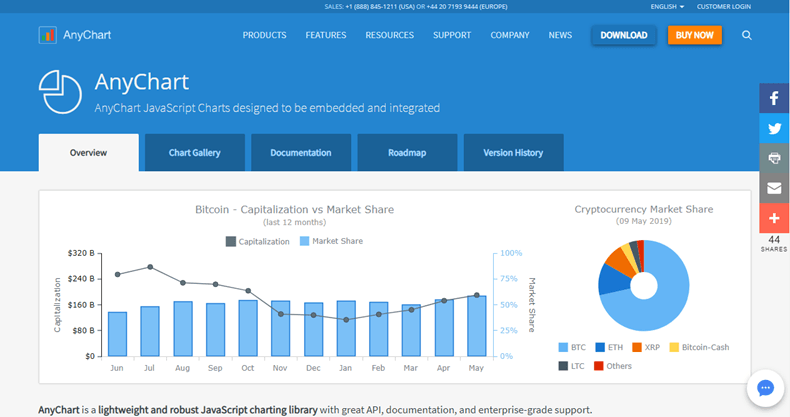The width and height of the screenshot is (790, 417).
Task: Toggle the Market Share legend item
Action: (x=331, y=241)
